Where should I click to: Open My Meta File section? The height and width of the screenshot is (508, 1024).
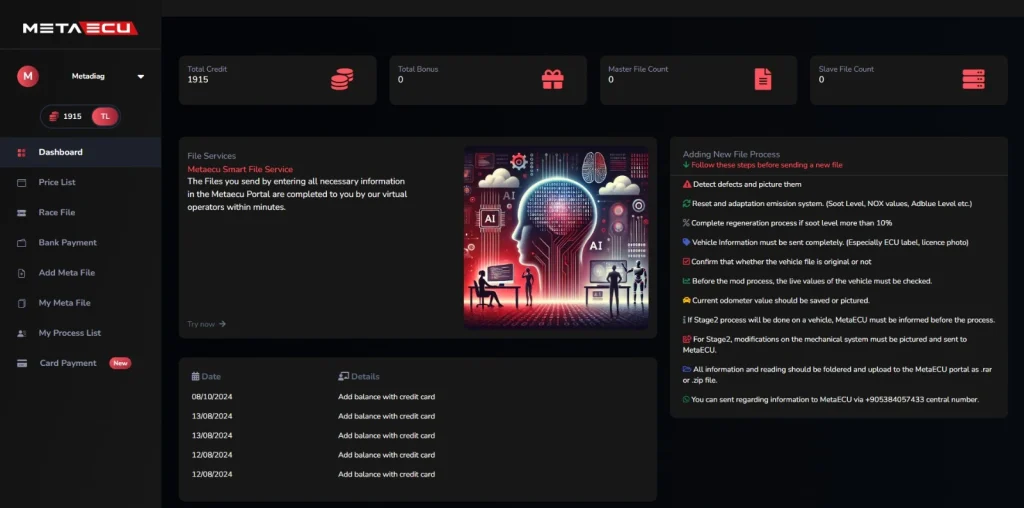click(x=64, y=303)
